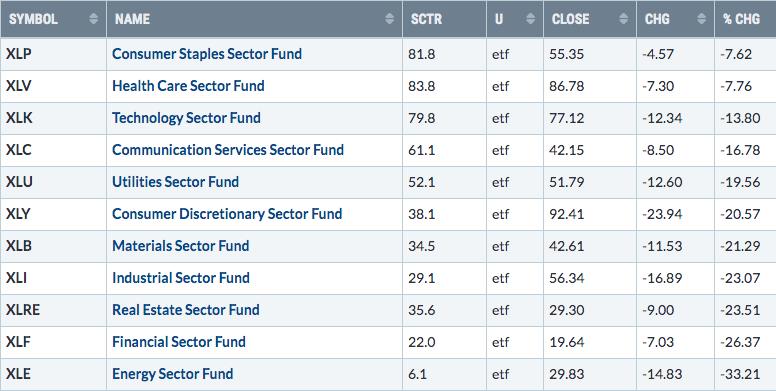776x391 pixels.
Task: Open Consumer Discretionary Sector Fund link
Action: point(227,214)
